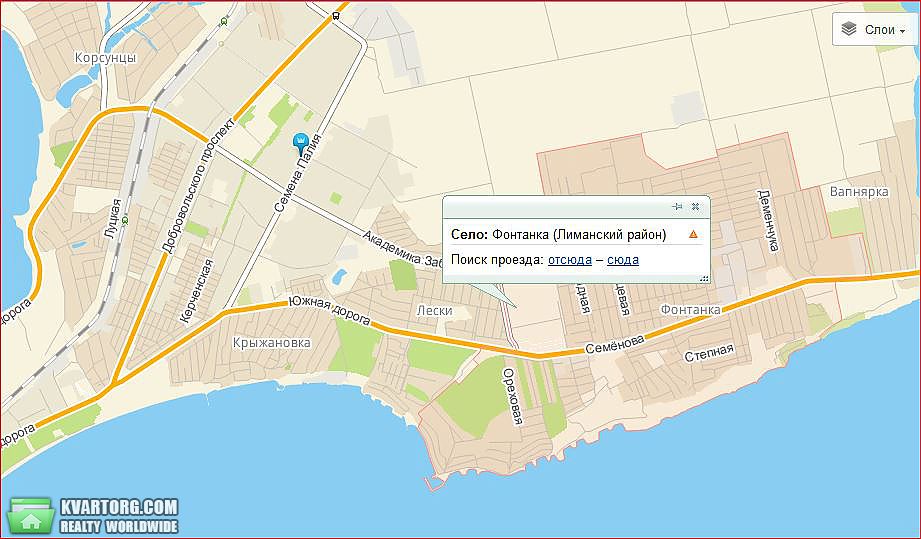Close the Фонтанка info popup
The width and height of the screenshot is (921, 539).
(x=695, y=207)
